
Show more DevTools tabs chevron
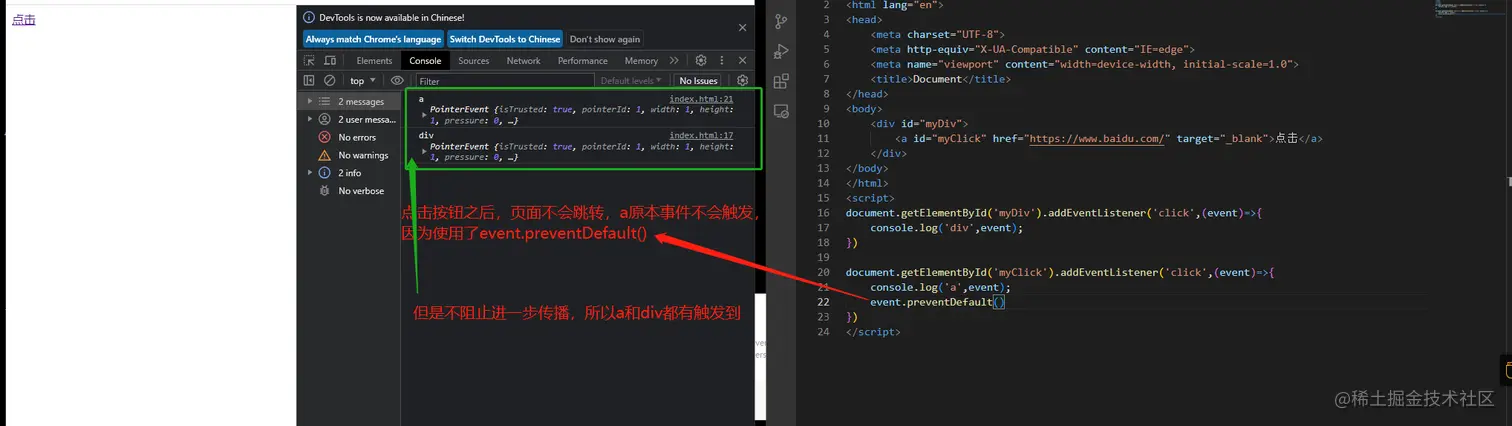tap(674, 61)
